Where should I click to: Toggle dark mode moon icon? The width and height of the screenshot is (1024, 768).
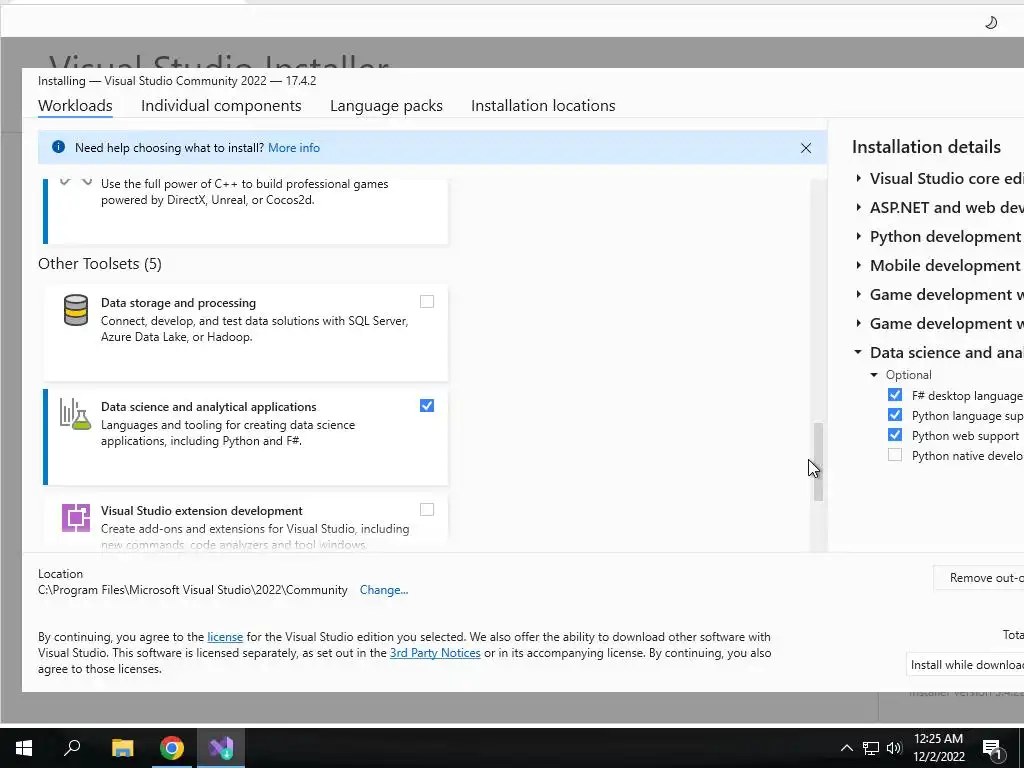click(991, 23)
